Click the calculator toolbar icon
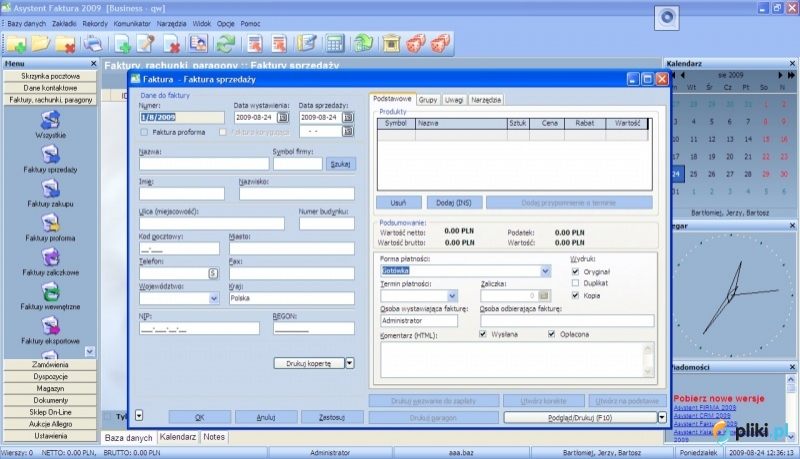 pos(335,44)
